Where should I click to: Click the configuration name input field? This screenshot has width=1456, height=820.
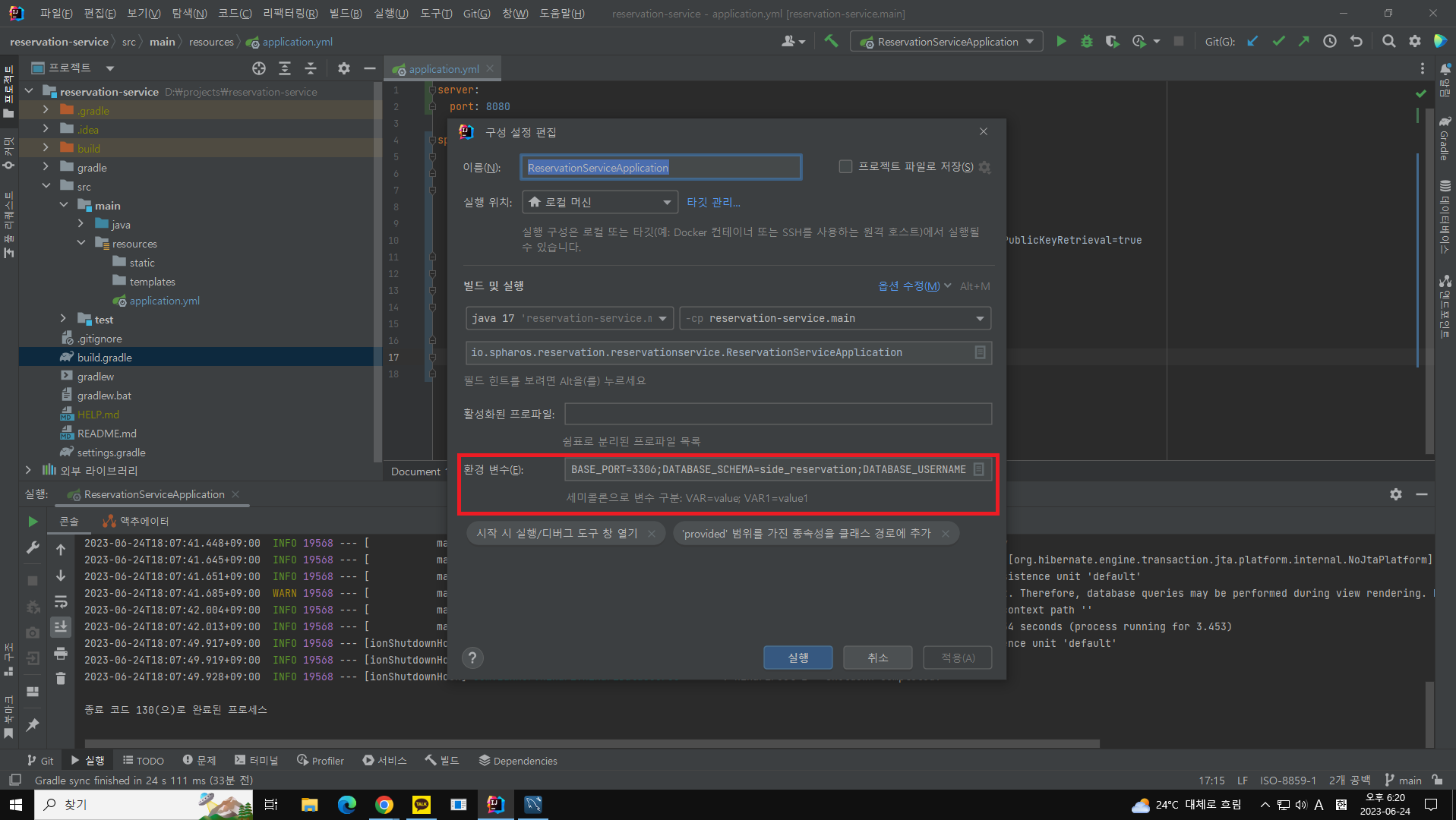click(x=661, y=167)
